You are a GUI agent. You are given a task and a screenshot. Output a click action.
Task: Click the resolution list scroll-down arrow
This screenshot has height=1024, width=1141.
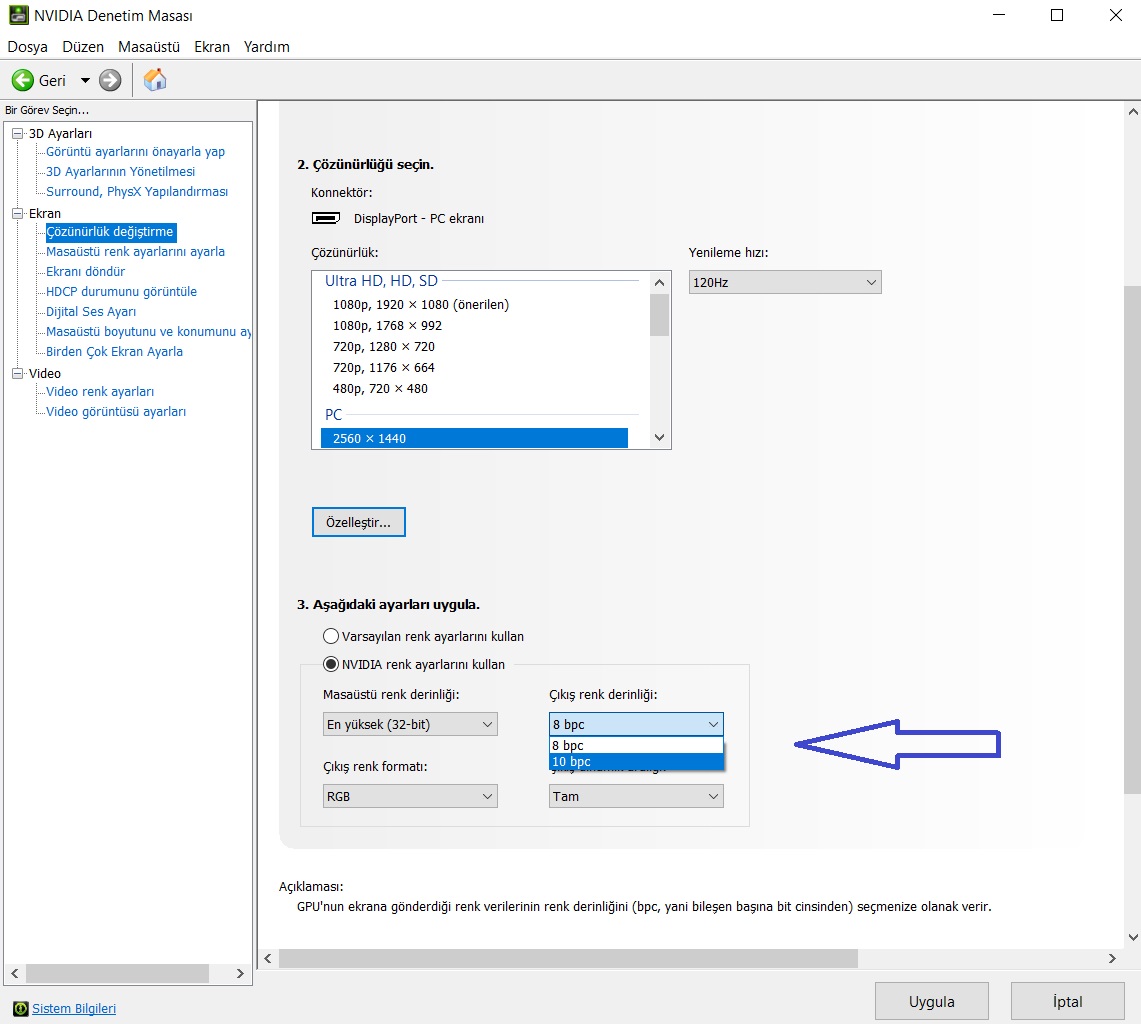[659, 437]
